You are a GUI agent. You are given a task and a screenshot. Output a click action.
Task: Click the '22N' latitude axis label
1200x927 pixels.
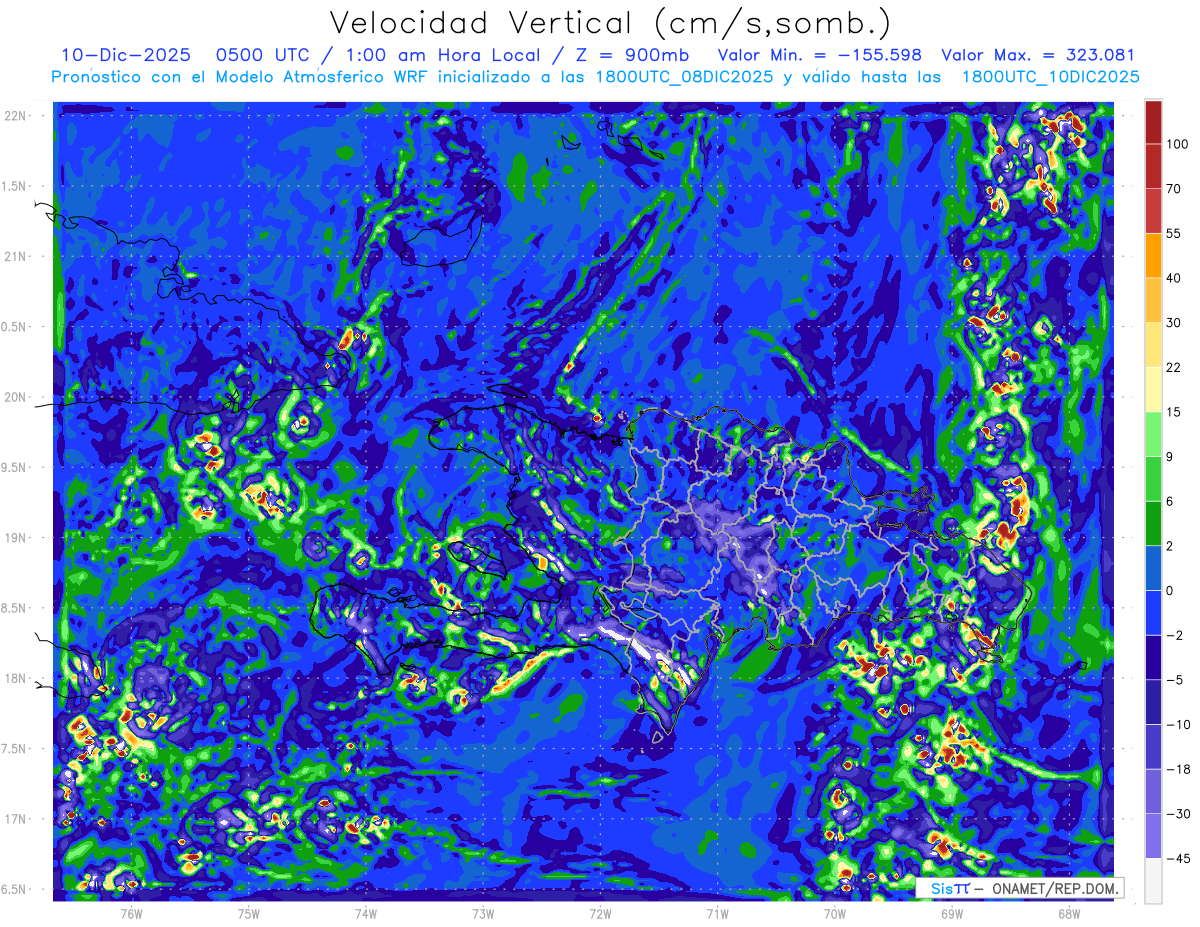pyautogui.click(x=17, y=116)
